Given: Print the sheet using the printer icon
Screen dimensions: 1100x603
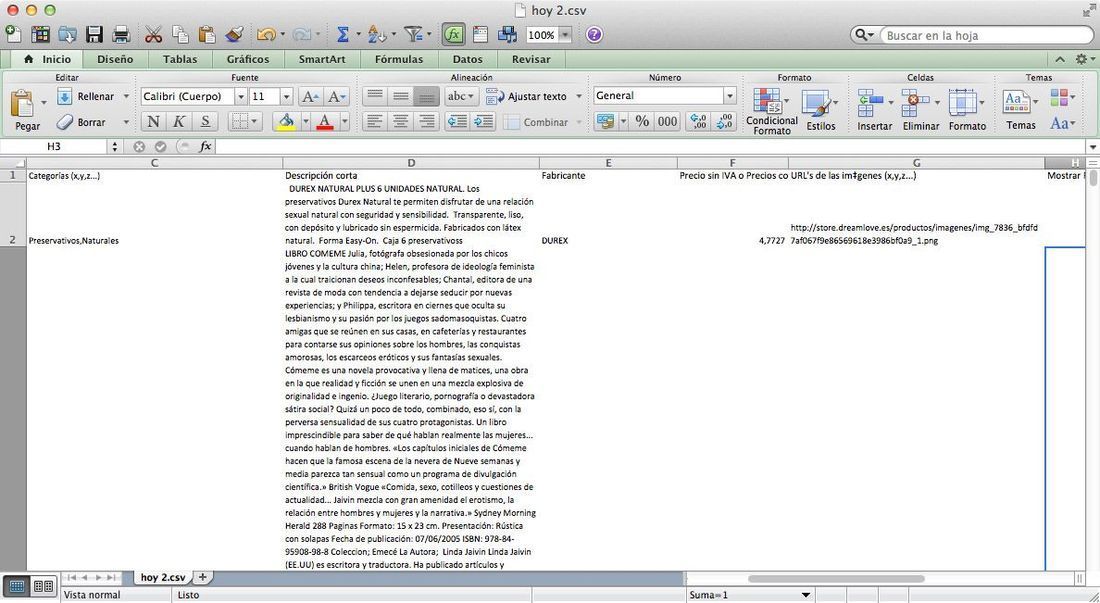Looking at the screenshot, I should (x=121, y=34).
